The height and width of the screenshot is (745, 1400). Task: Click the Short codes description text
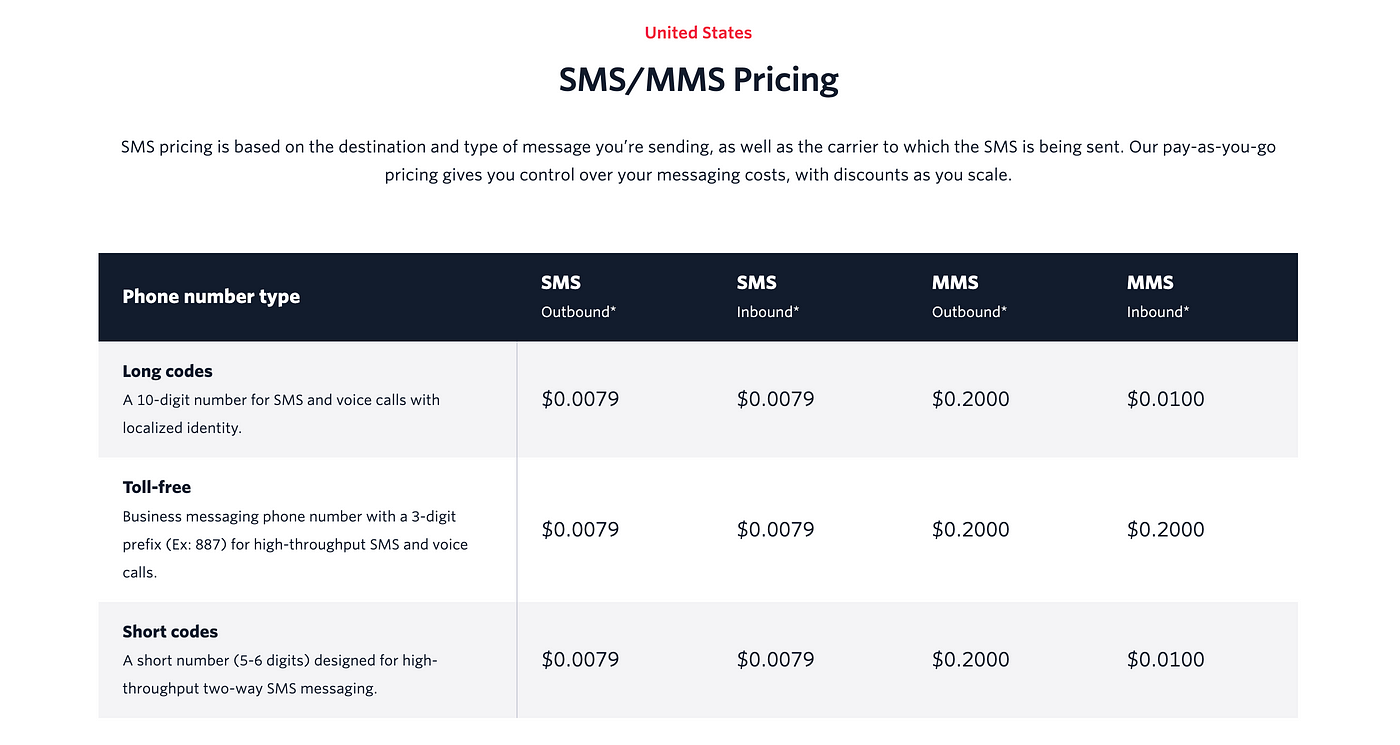click(x=280, y=674)
